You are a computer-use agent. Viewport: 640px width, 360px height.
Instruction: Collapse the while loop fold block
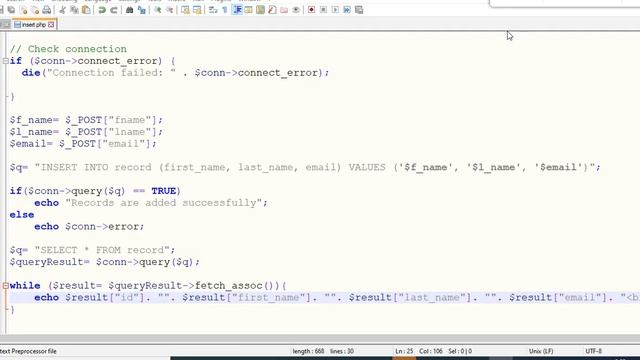point(5,286)
